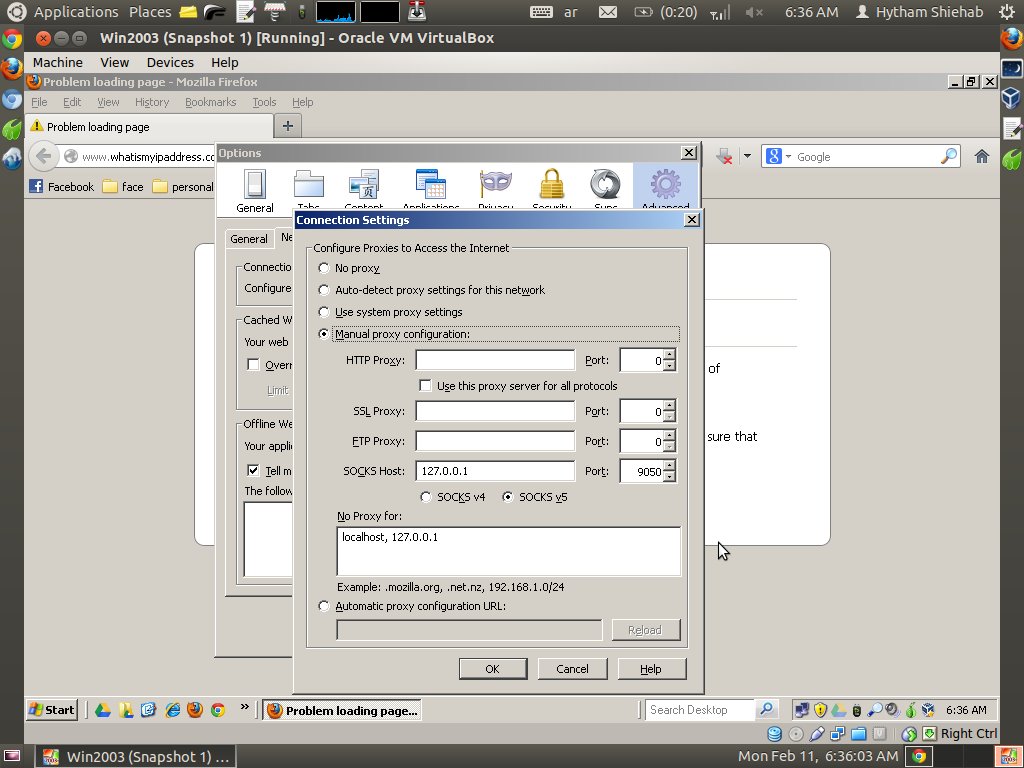Click Chrome icon in Ubuntu launcher

[x=12, y=39]
